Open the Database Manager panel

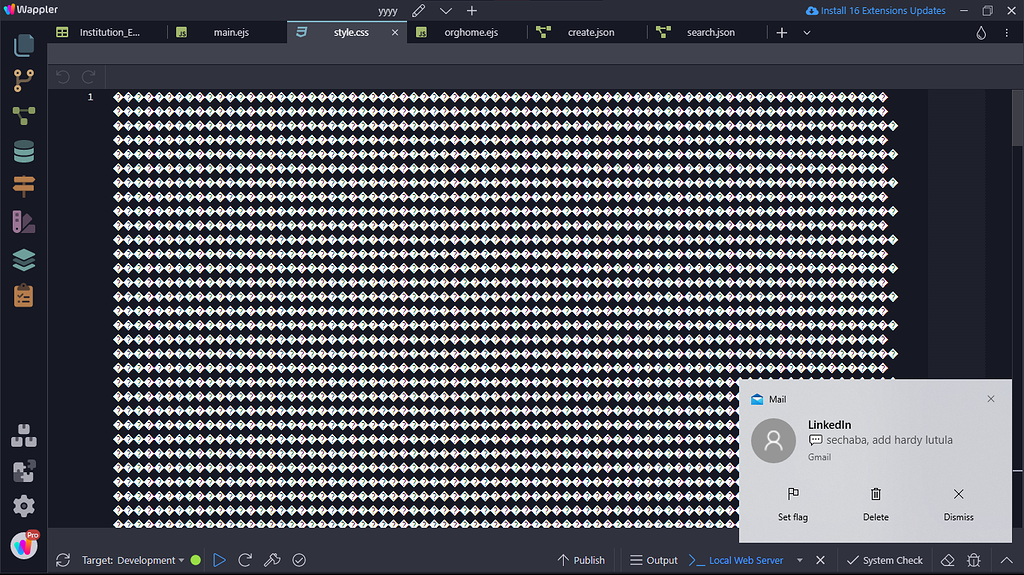point(24,152)
